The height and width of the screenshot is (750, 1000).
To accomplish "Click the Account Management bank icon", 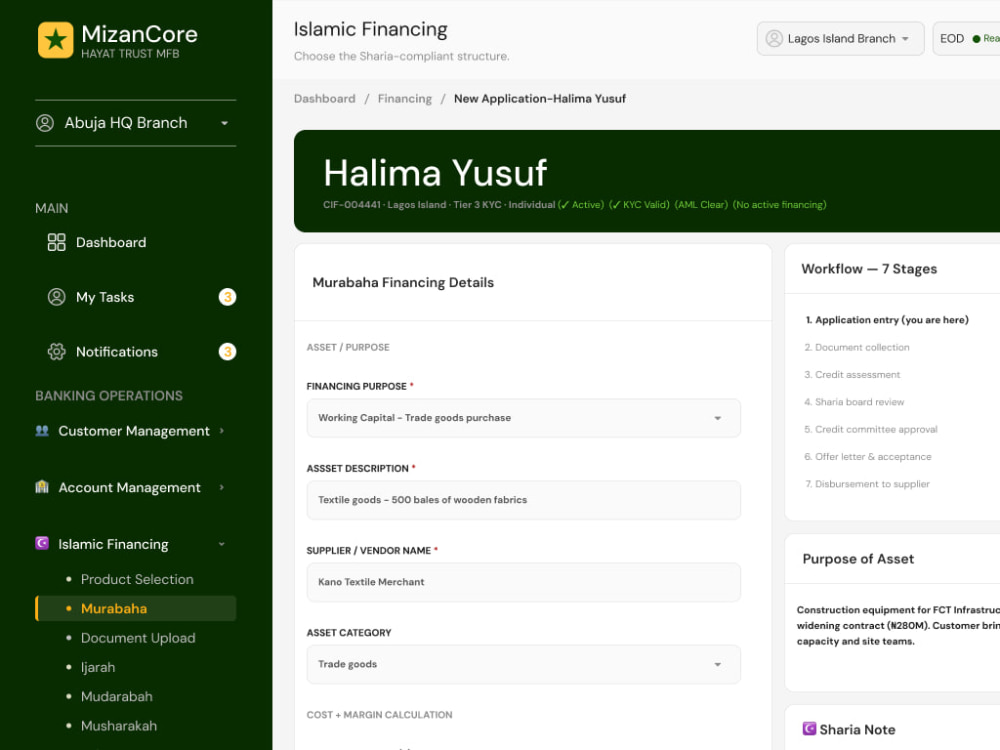I will tap(42, 487).
